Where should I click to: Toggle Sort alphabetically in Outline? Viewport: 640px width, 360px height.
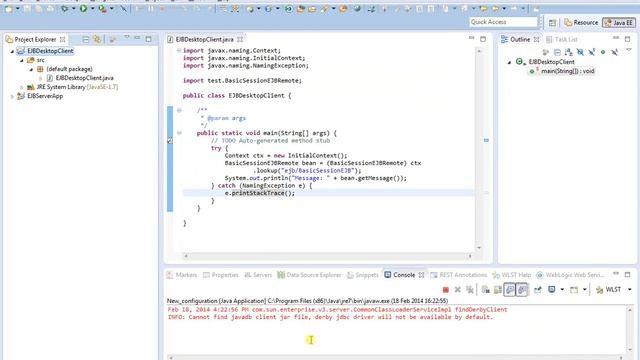coord(569,52)
